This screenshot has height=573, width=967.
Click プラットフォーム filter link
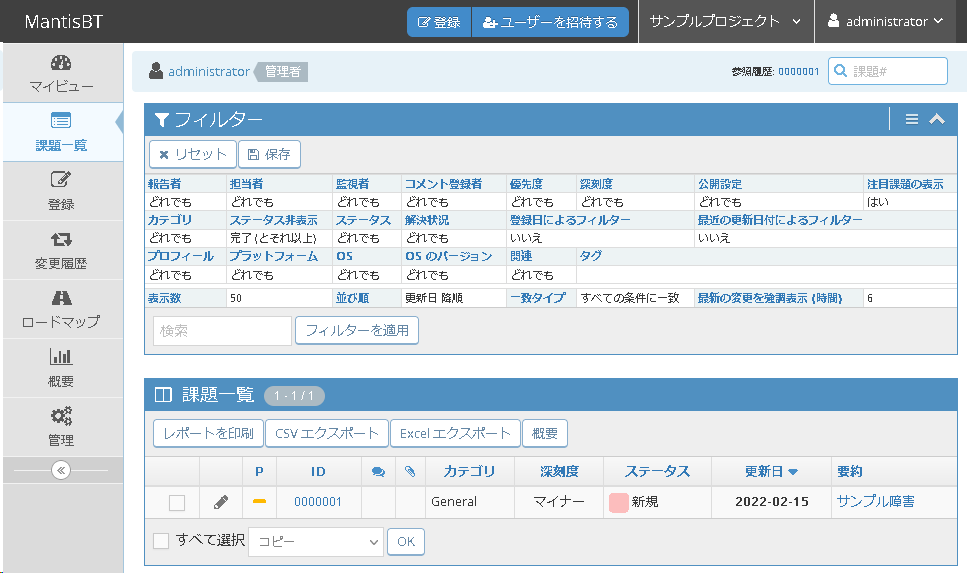[273, 256]
